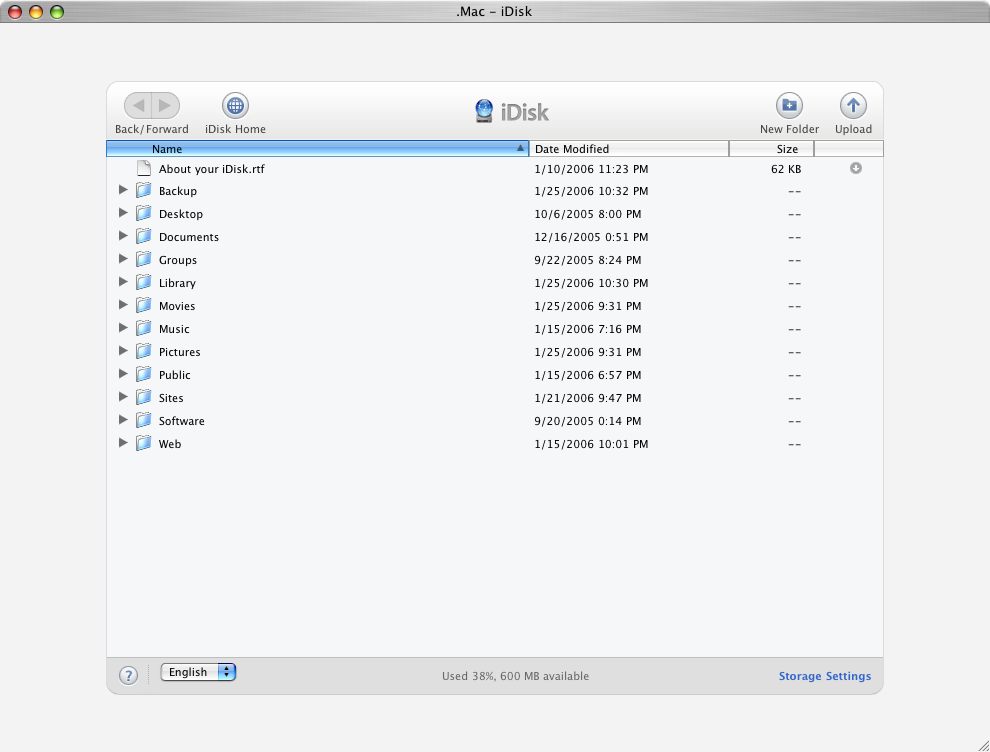
Task: Click the Forward arrow button
Action: [165, 105]
